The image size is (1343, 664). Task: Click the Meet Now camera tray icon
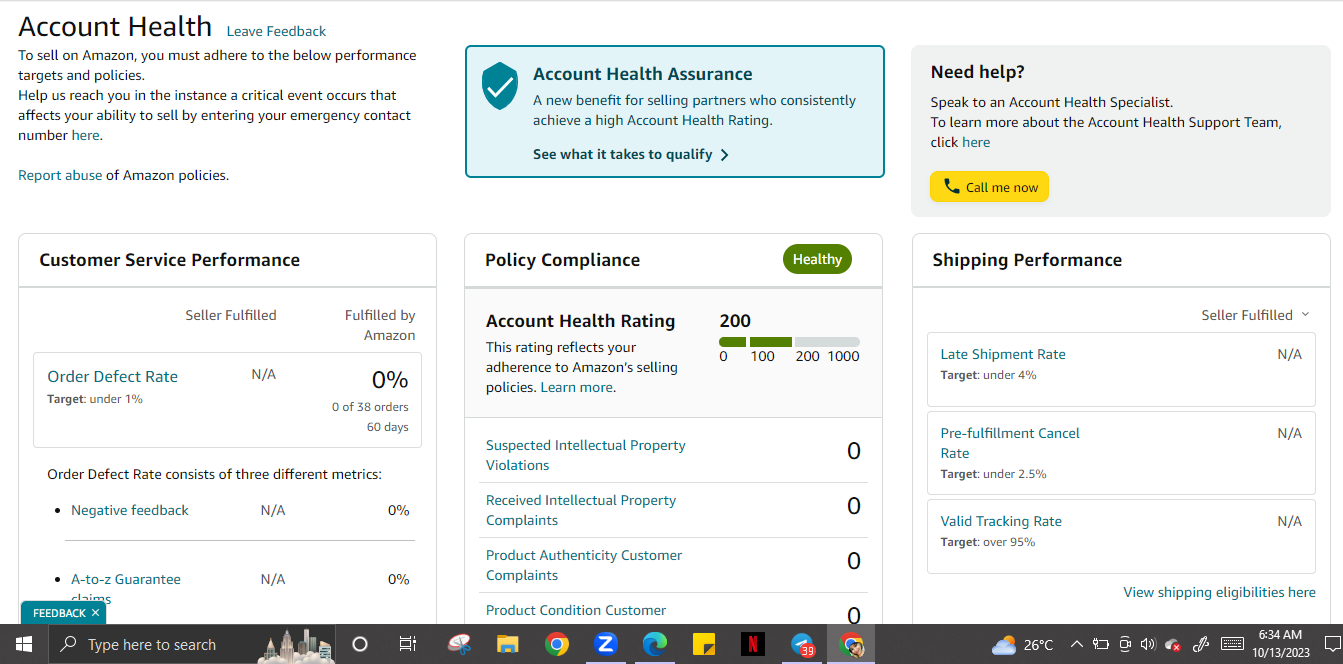coord(1125,644)
